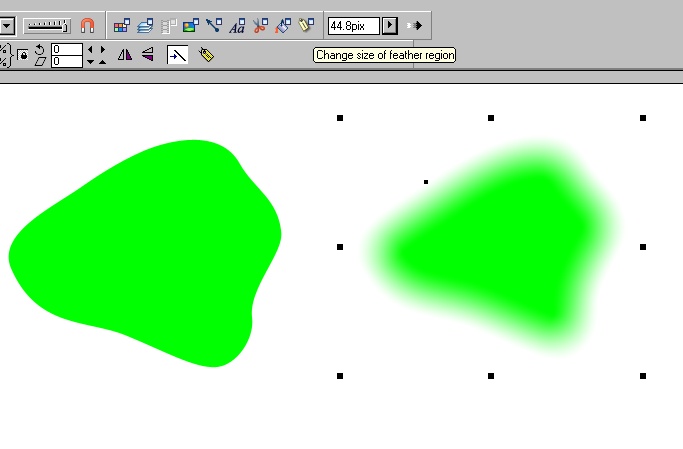The image size is (683, 449).
Task: Click the top-left selection handle
Action: 340,118
